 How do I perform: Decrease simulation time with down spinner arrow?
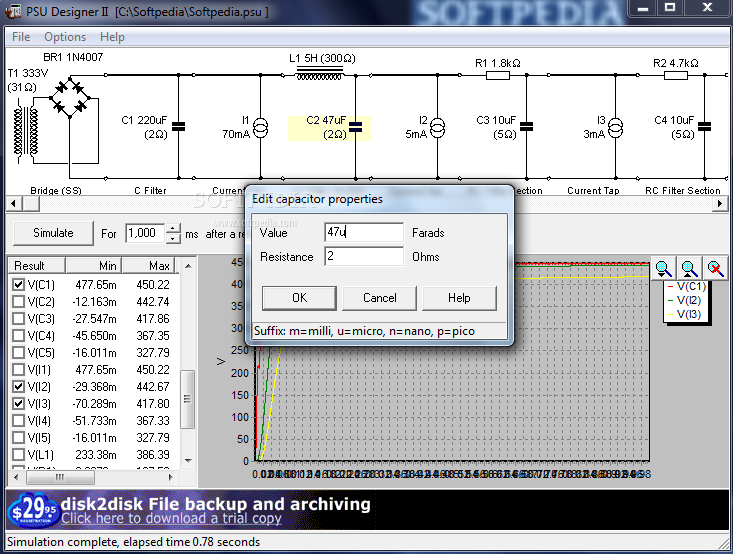(173, 238)
